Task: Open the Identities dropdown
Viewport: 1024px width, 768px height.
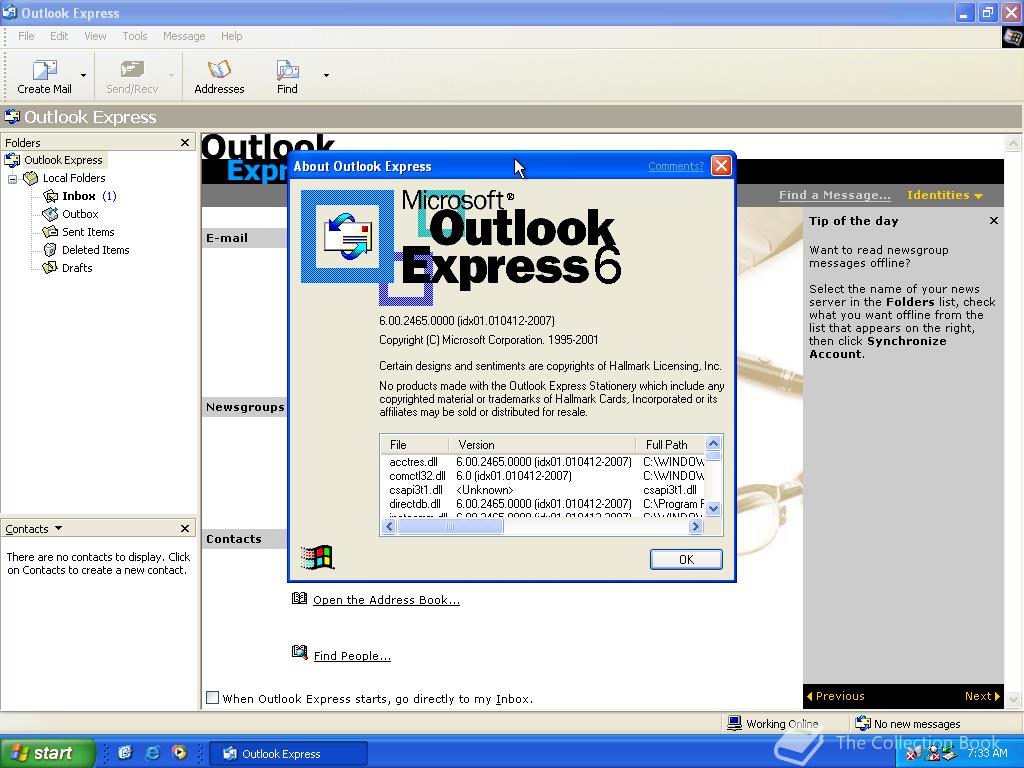Action: (x=944, y=195)
